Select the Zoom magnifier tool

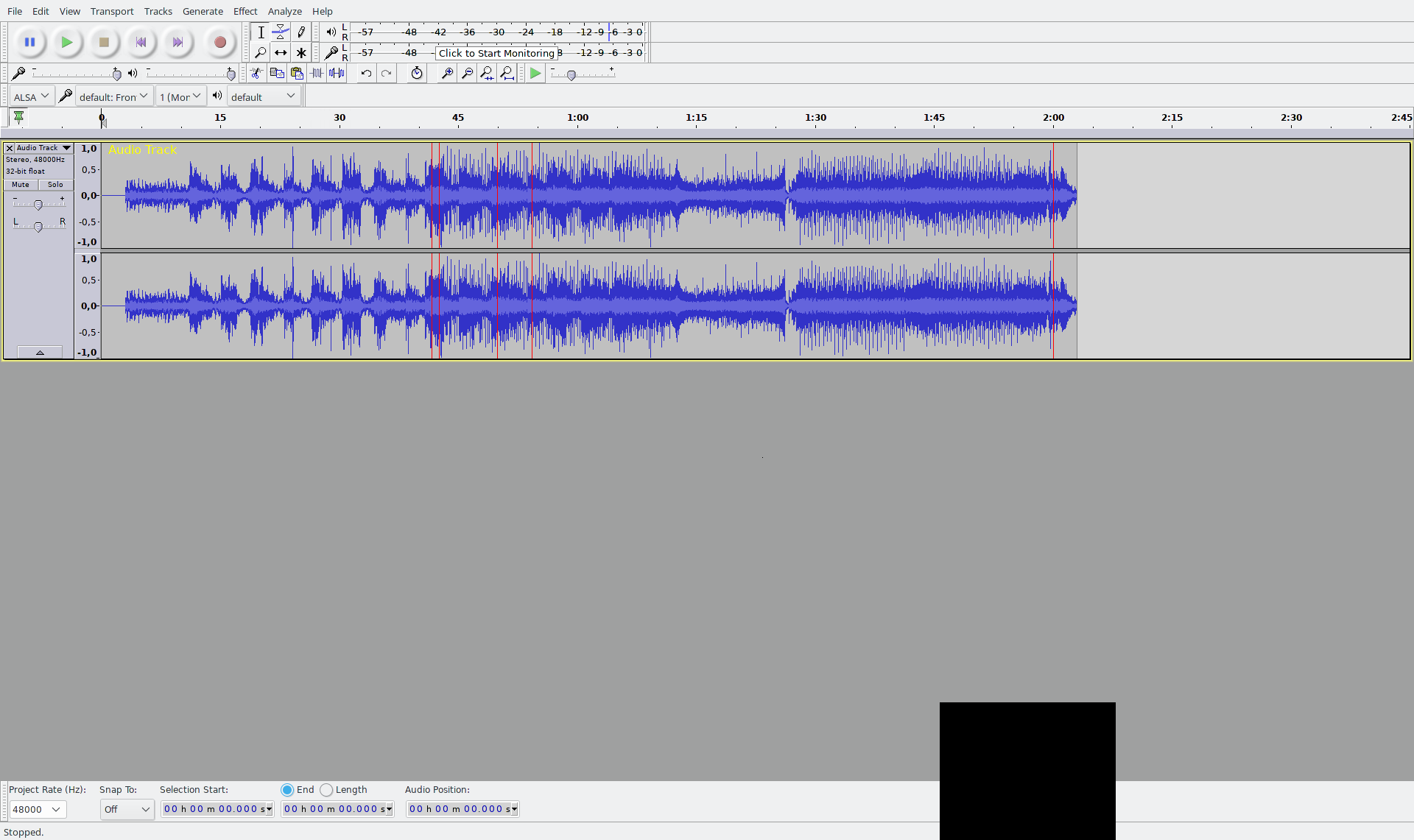261,53
